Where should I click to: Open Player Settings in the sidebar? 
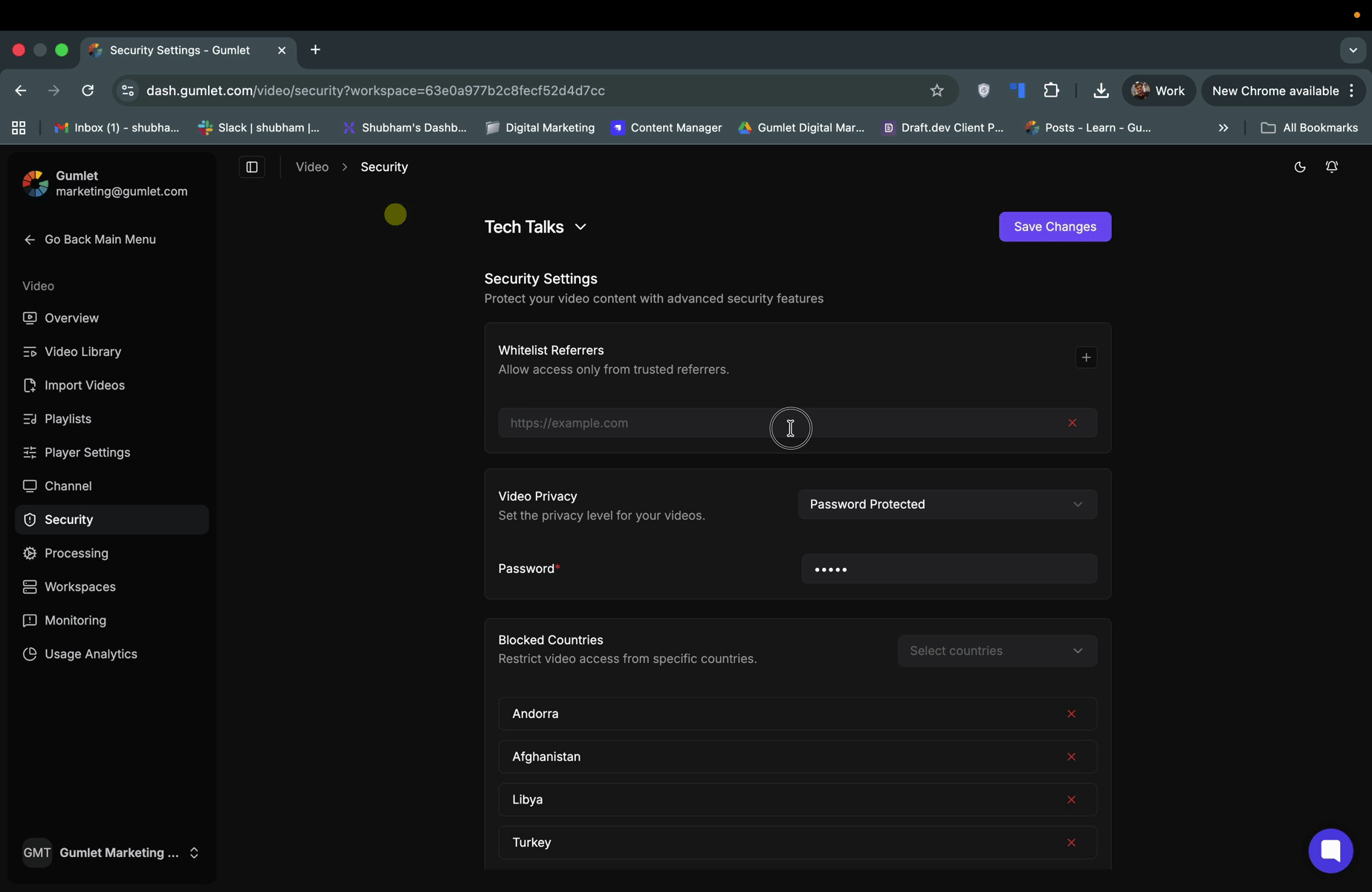[x=87, y=452]
